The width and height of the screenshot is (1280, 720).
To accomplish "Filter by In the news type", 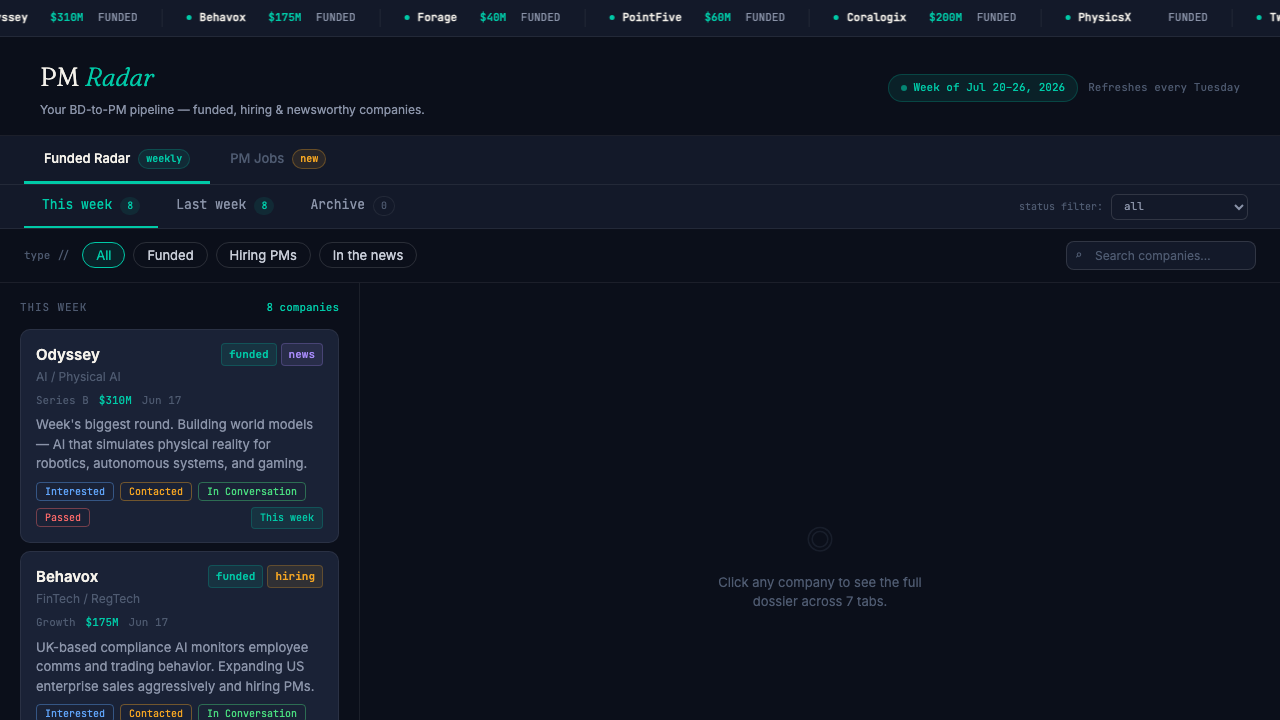I will (x=368, y=256).
